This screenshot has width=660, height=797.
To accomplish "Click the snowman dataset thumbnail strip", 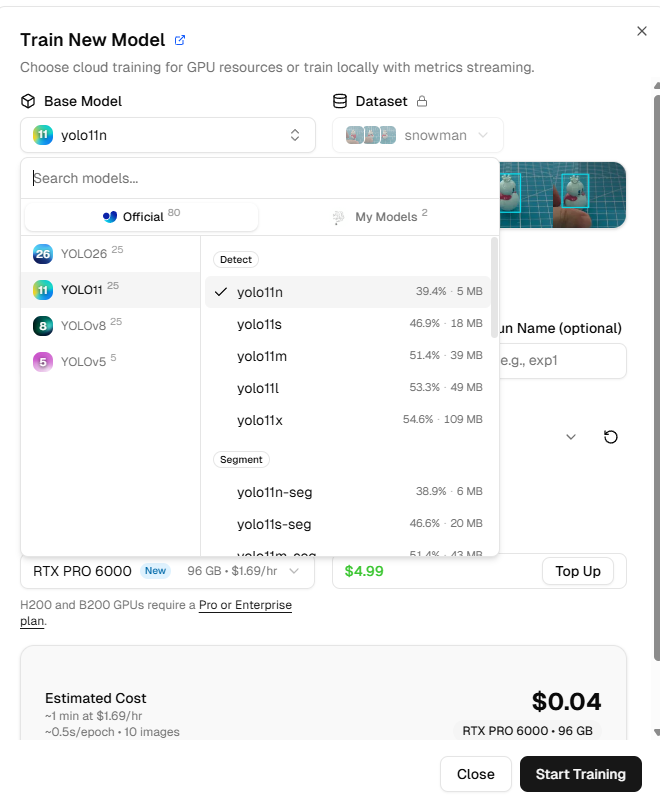I will click(x=371, y=135).
